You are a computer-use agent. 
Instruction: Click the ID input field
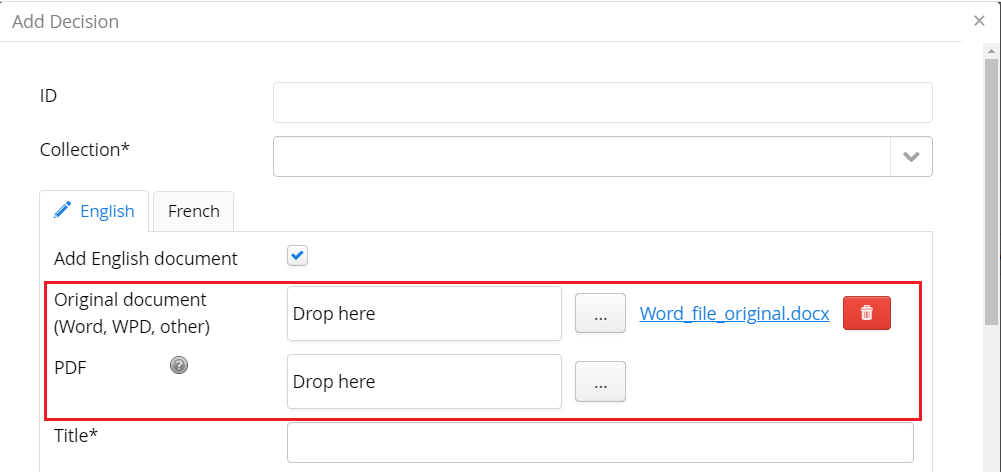(x=602, y=102)
